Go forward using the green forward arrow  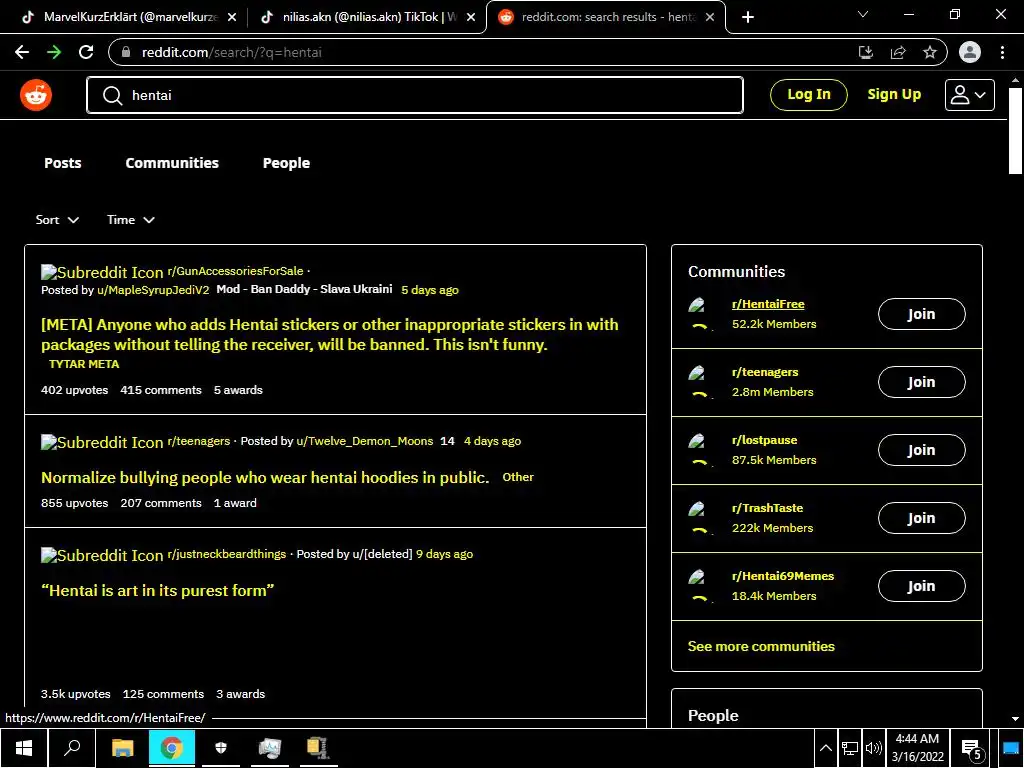click(54, 52)
